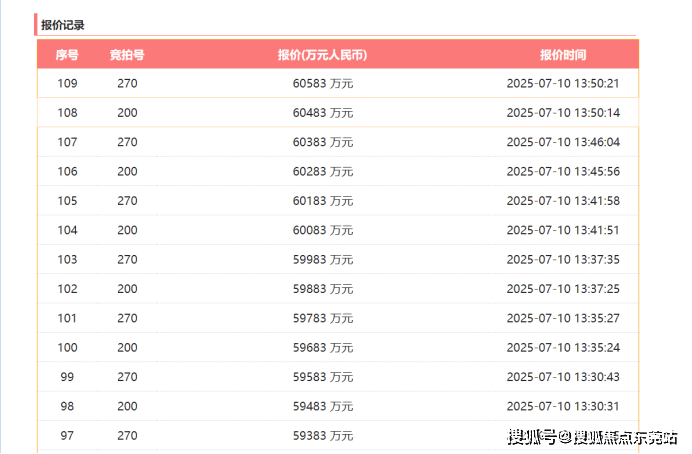The width and height of the screenshot is (692, 454).
Task: Select the row with sequence number 100
Action: pos(67,348)
